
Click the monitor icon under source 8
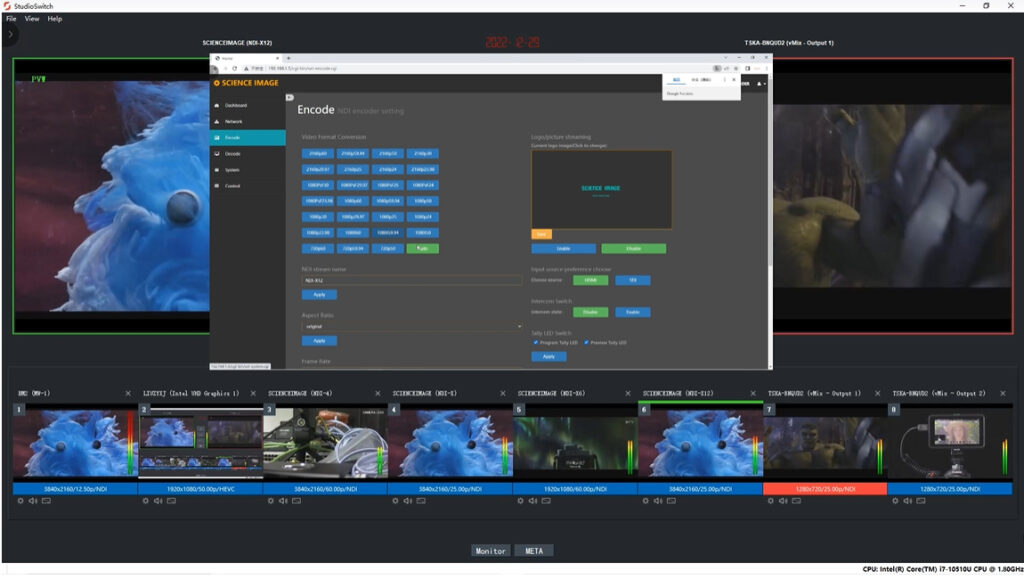coord(921,501)
